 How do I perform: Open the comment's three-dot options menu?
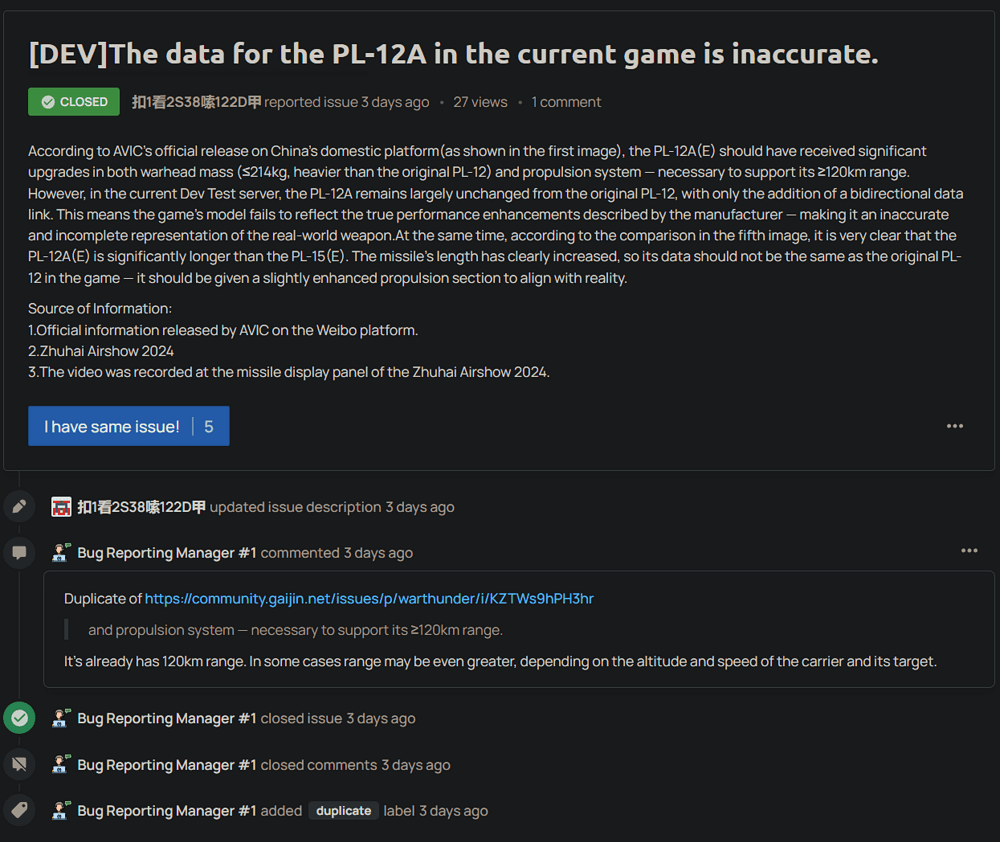click(x=969, y=551)
